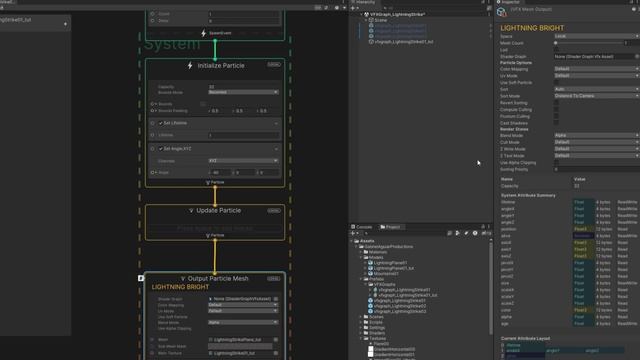Collapse the Textures folder in Project
Viewport: 640px width, 360px height.
click(x=361, y=338)
